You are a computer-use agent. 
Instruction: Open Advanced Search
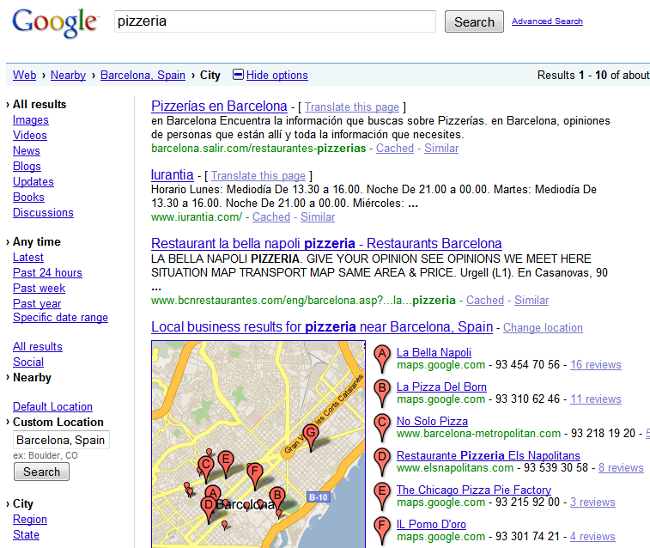coord(547,21)
